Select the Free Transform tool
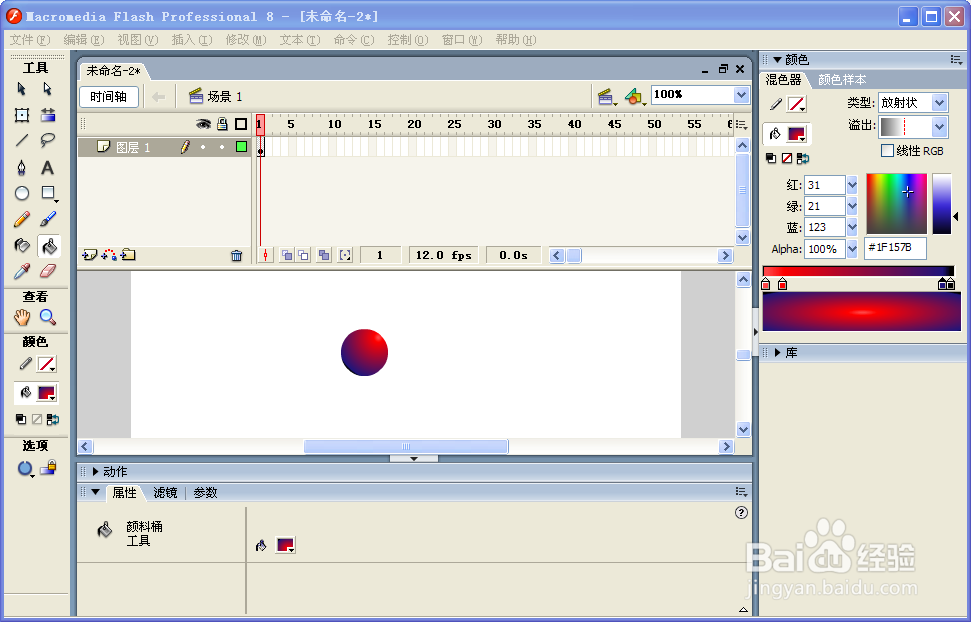Screen dimensions: 971x622 pyautogui.click(x=22, y=115)
